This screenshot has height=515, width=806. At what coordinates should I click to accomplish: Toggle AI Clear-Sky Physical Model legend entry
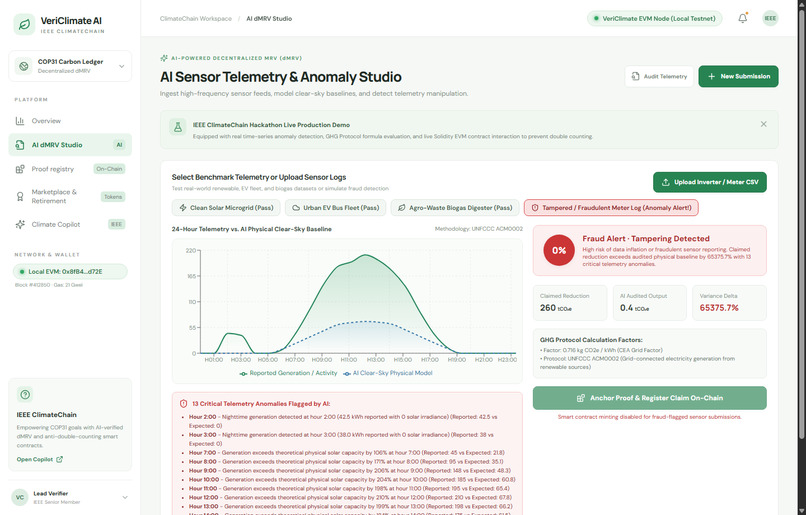pos(388,373)
